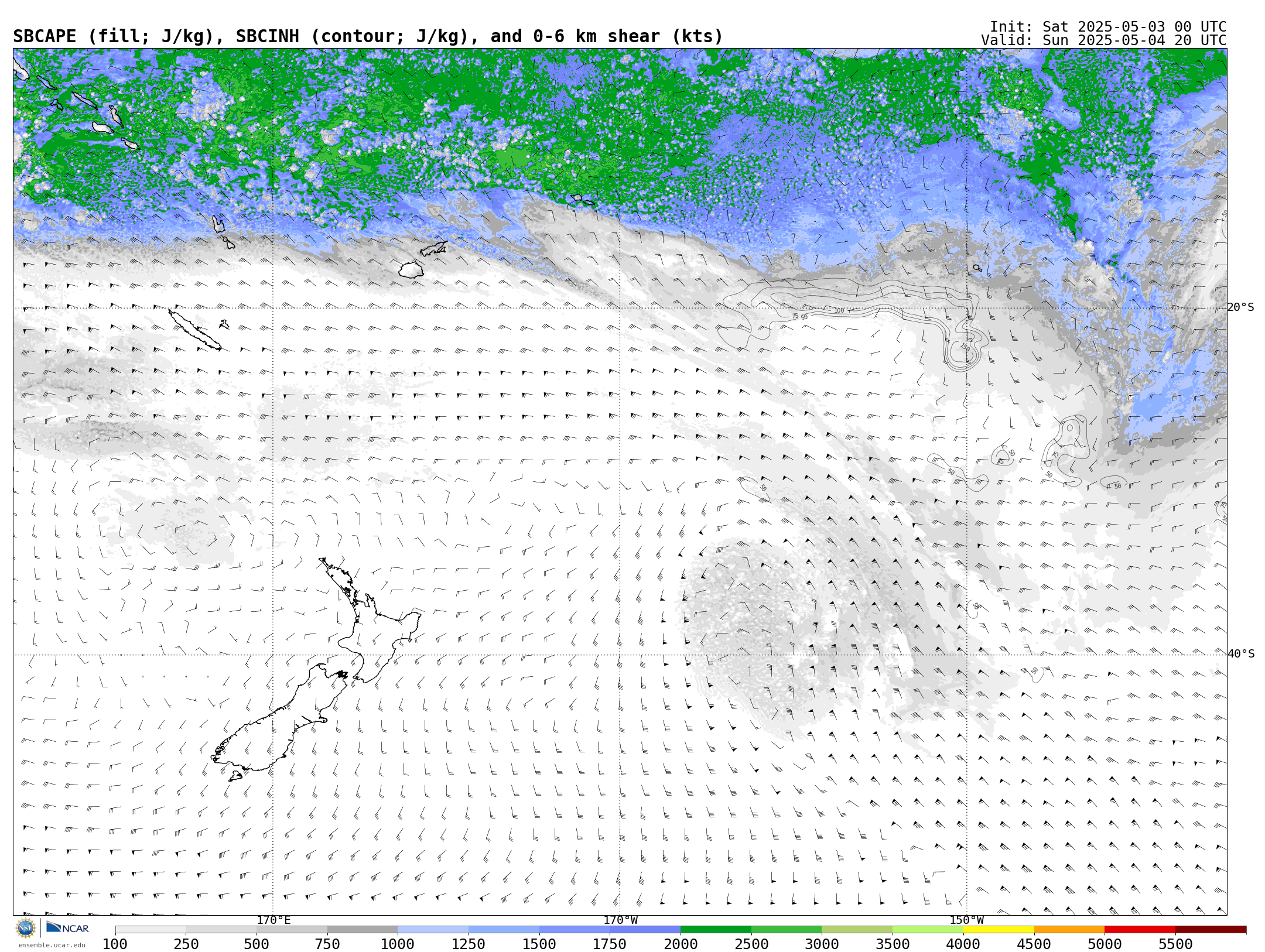1265x952 pixels.
Task: Click the 170°E longitude label
Action: pyautogui.click(x=273, y=920)
